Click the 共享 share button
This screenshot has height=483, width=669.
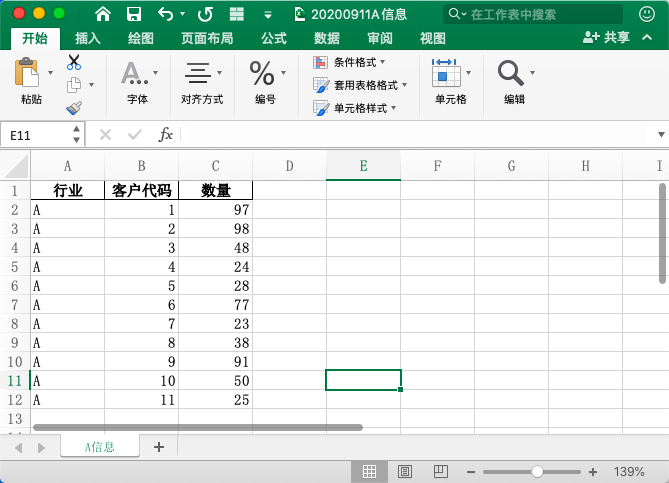click(607, 38)
